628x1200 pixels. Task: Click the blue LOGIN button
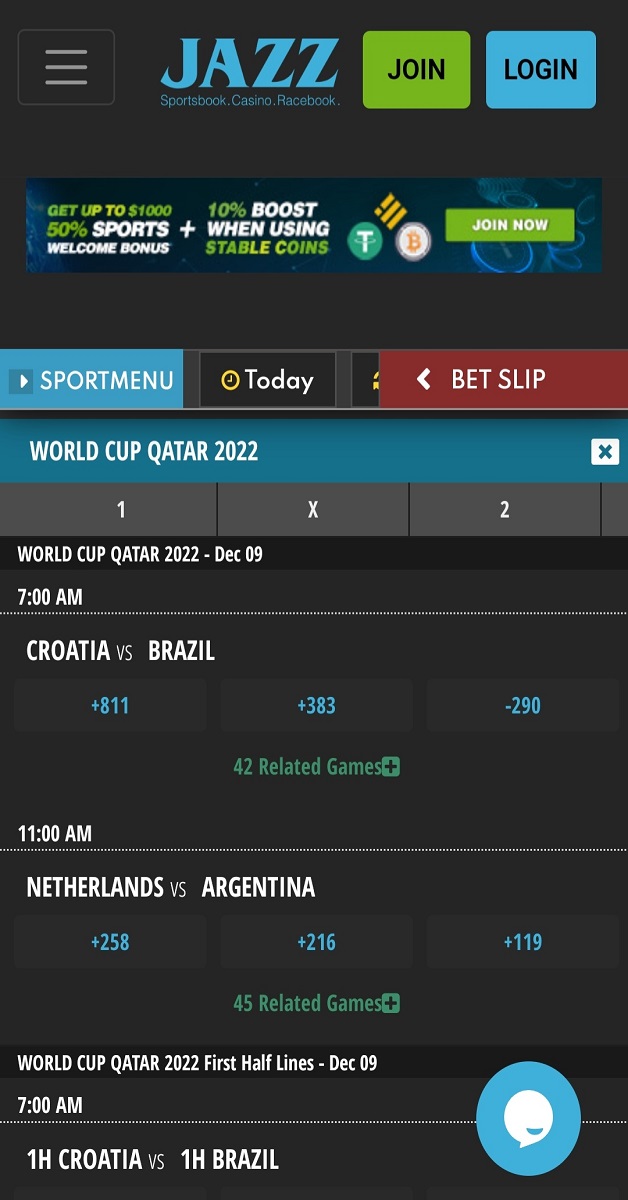[541, 70]
